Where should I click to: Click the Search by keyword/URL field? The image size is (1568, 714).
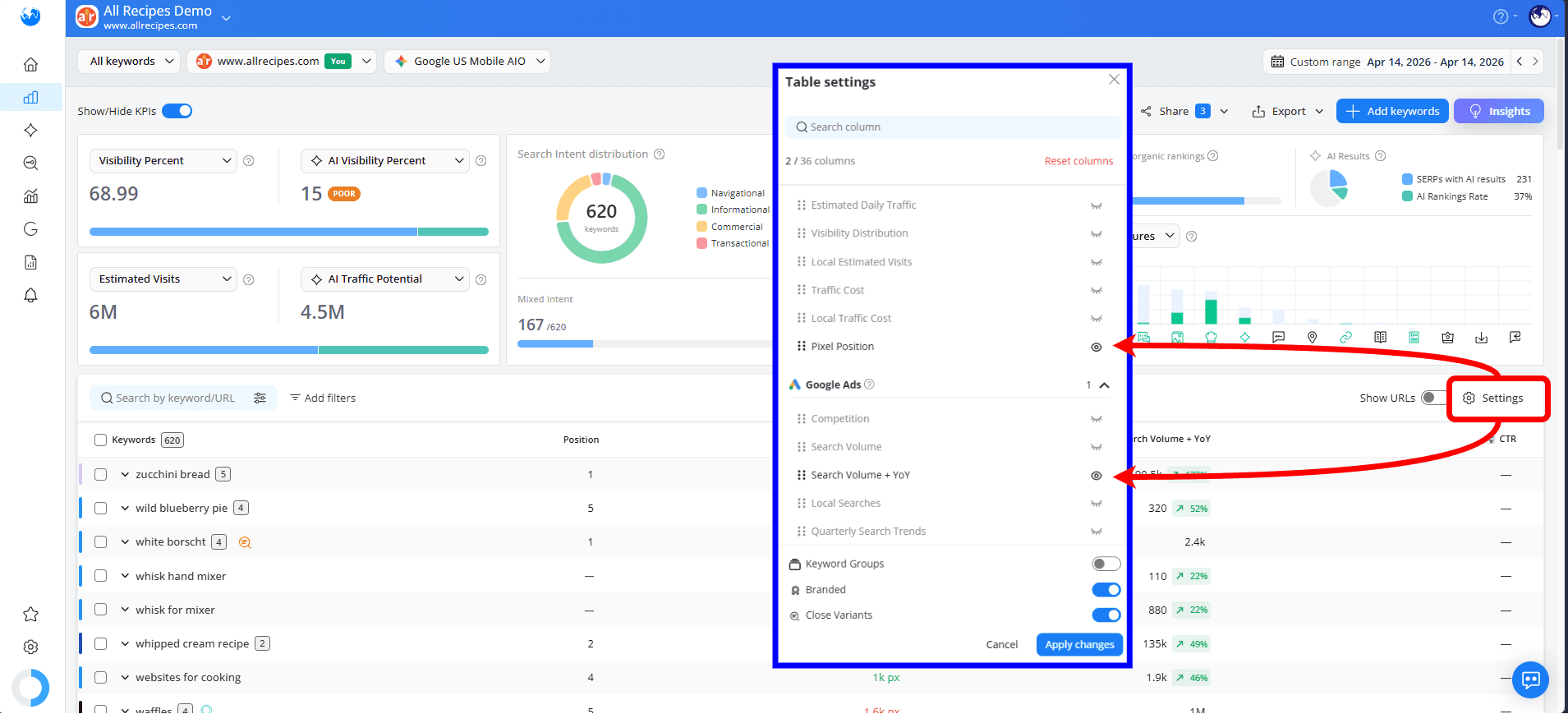[175, 398]
